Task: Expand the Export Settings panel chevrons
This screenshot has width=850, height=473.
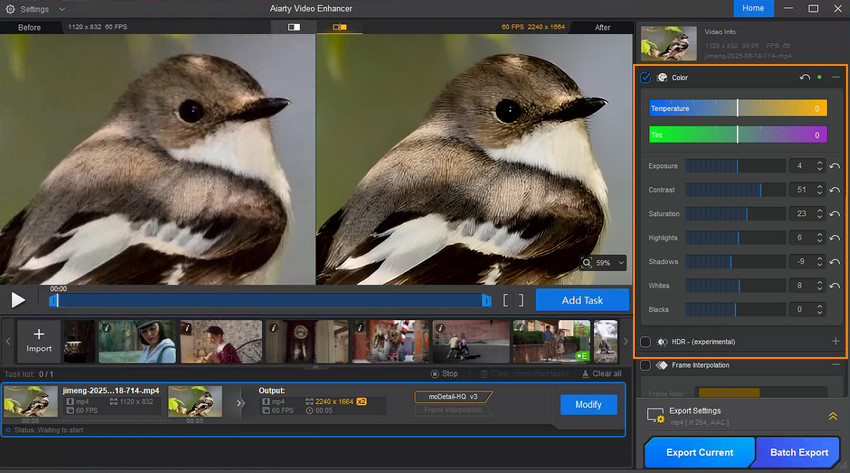Action: coord(832,415)
